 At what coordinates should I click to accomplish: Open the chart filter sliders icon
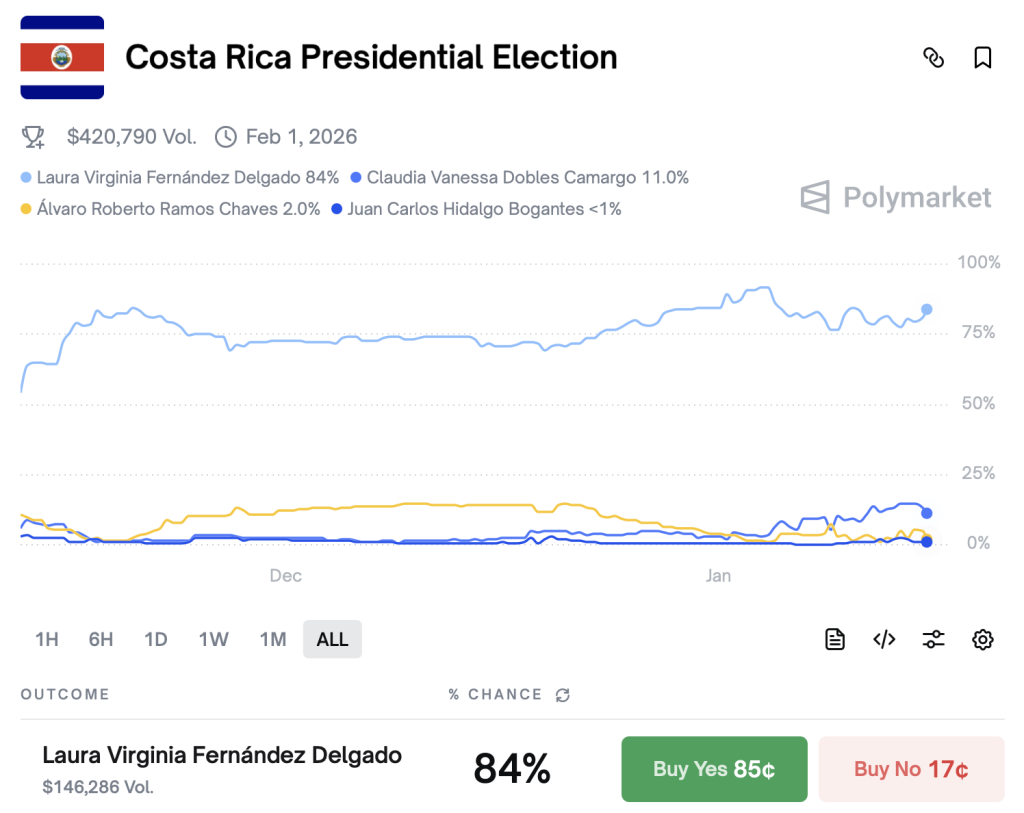(934, 640)
